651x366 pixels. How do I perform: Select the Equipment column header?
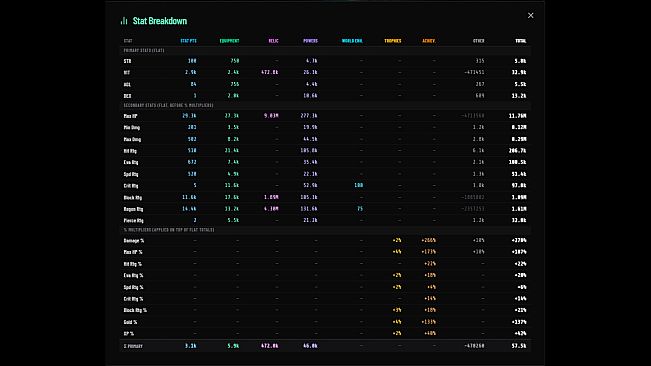pyautogui.click(x=230, y=41)
